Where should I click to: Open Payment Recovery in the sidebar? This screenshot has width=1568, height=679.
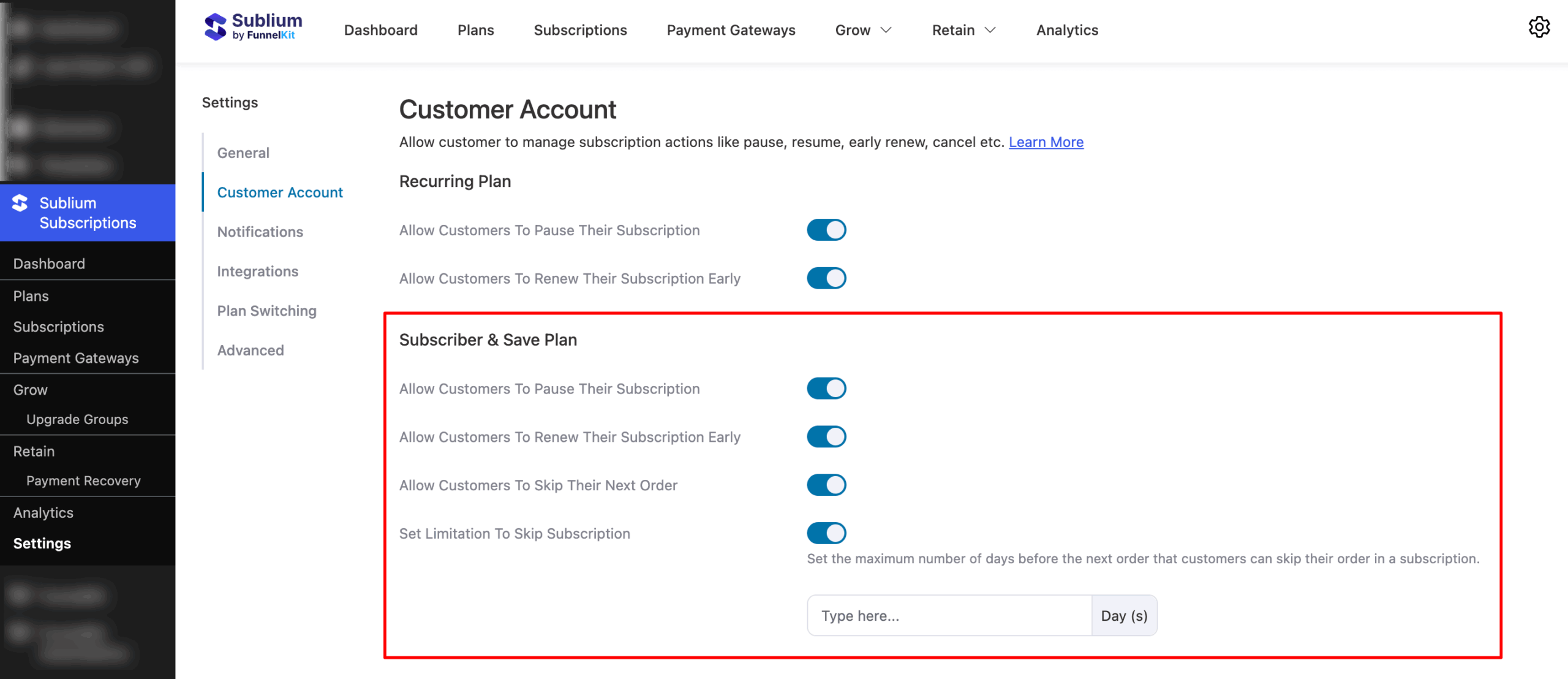click(x=83, y=480)
